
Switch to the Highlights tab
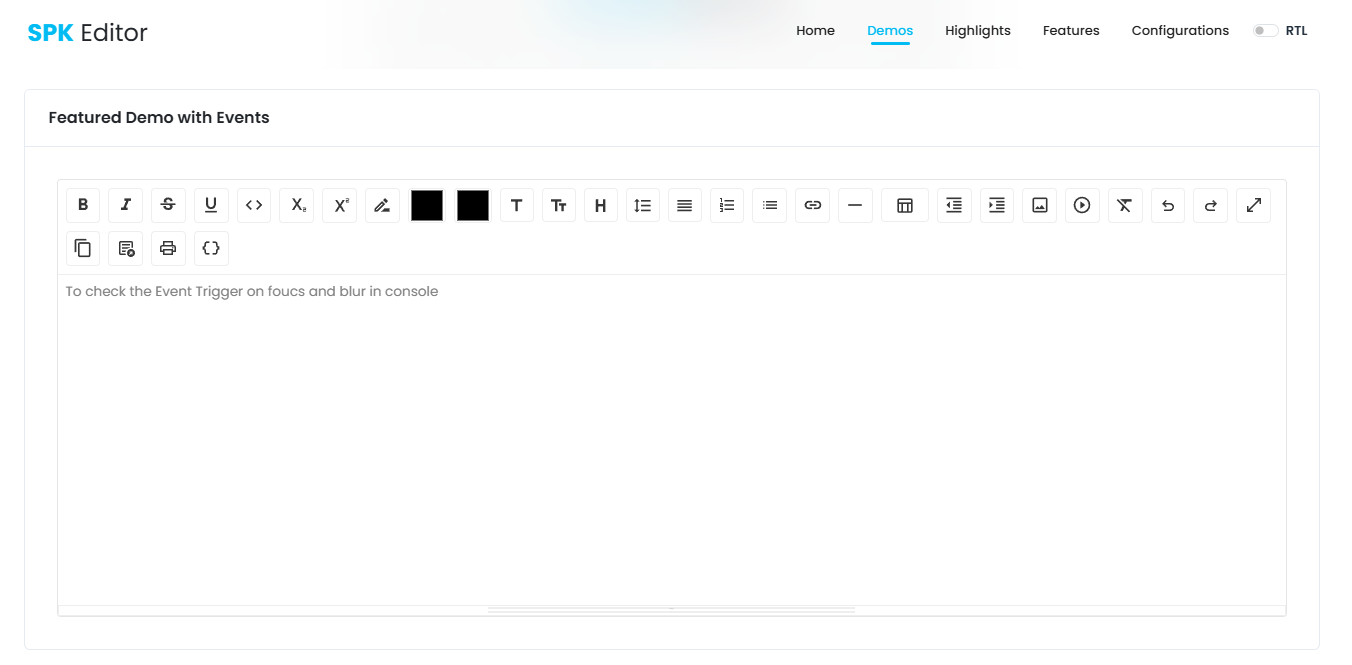coord(978,30)
